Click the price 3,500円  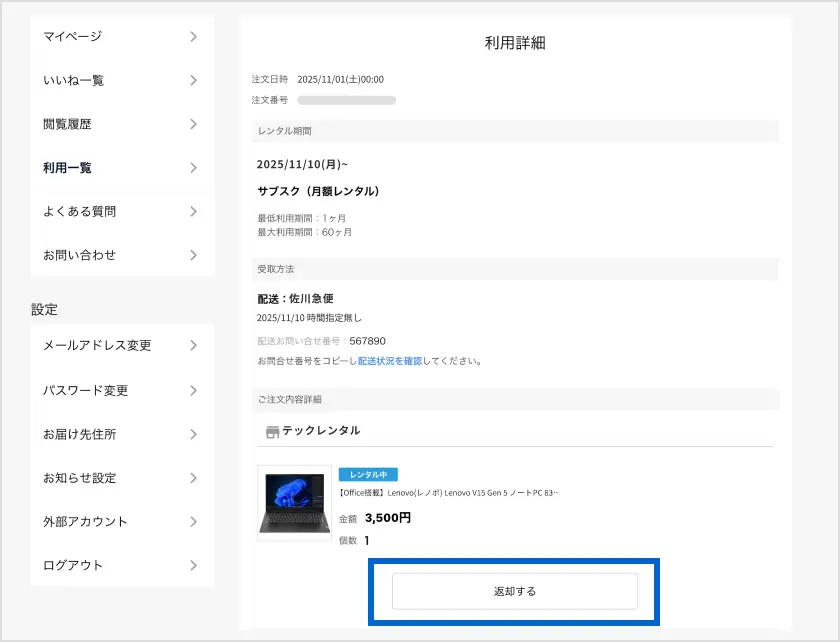point(388,518)
